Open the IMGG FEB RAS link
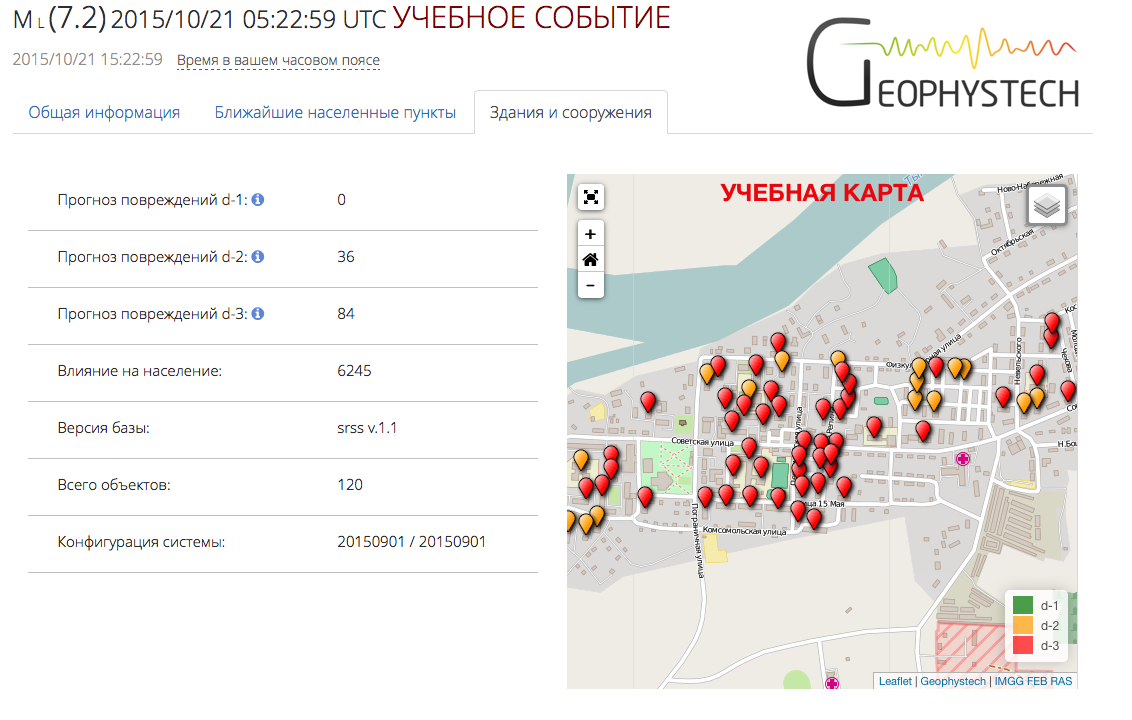 click(x=1036, y=680)
